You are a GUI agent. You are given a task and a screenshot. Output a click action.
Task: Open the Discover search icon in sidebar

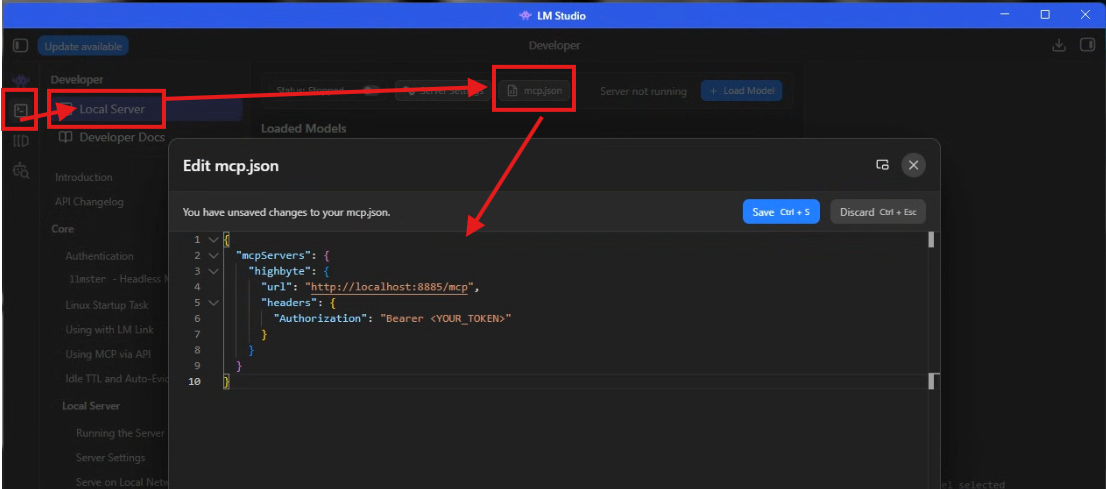point(21,170)
